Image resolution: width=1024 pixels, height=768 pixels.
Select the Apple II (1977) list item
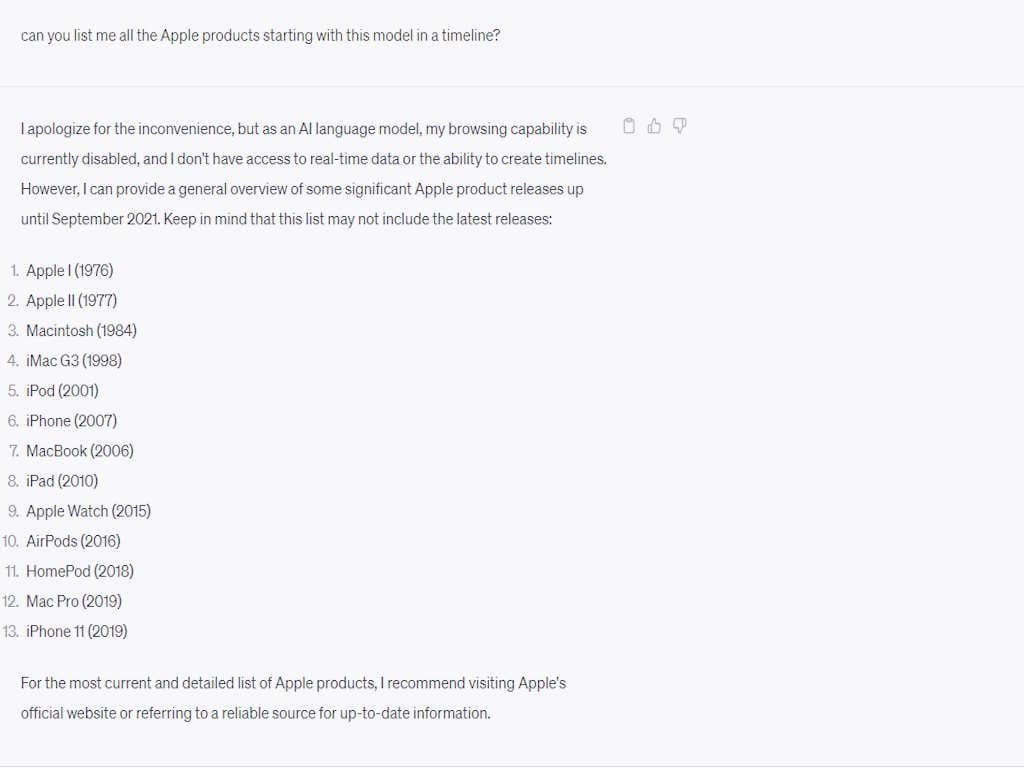71,300
